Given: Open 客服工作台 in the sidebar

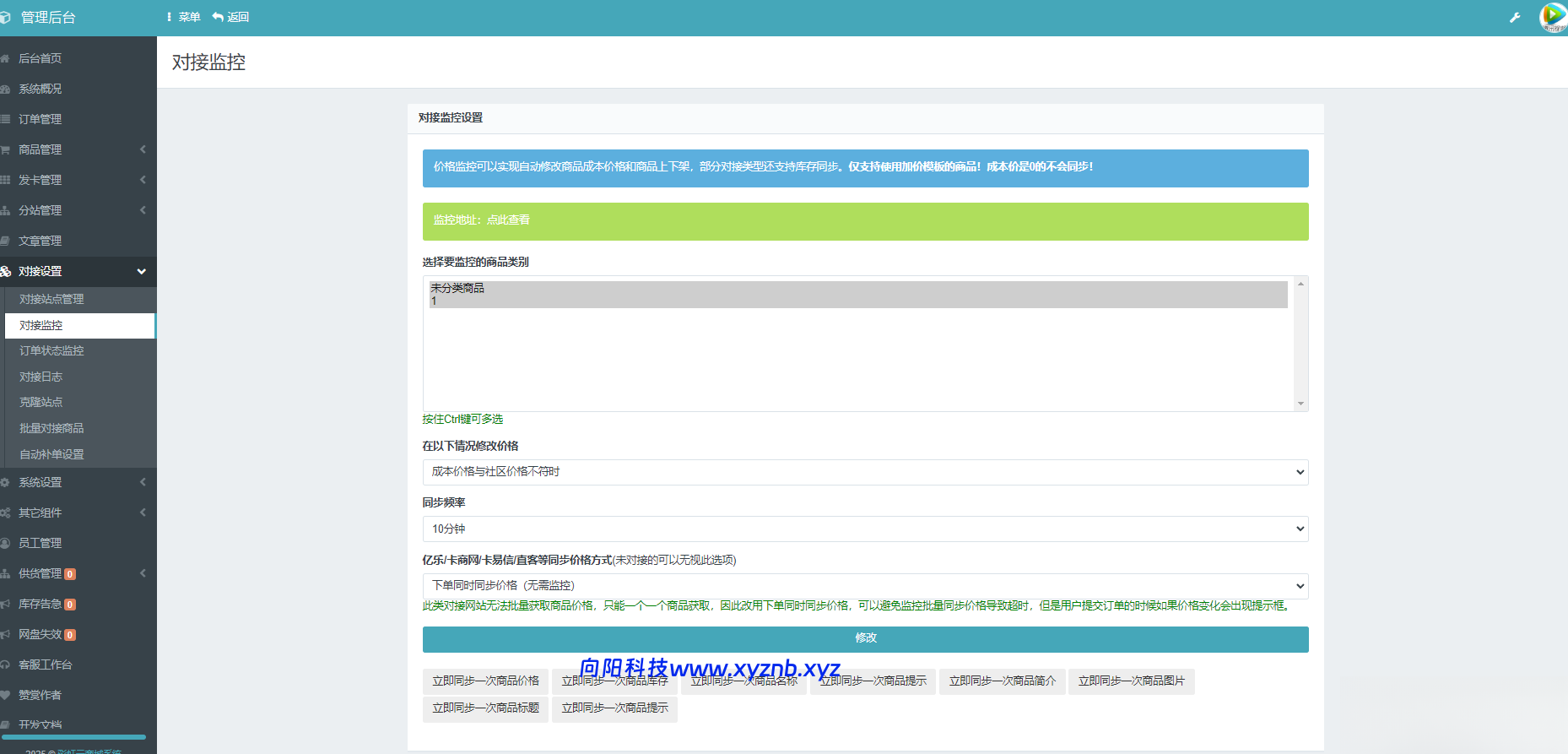Looking at the screenshot, I should [78, 664].
